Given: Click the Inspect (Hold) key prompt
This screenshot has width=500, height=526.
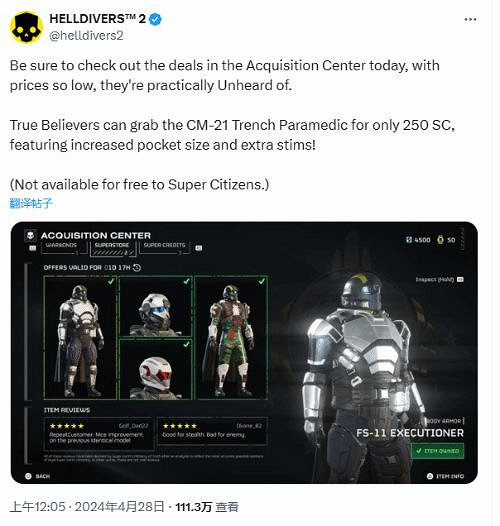Looking at the screenshot, I should (440, 279).
